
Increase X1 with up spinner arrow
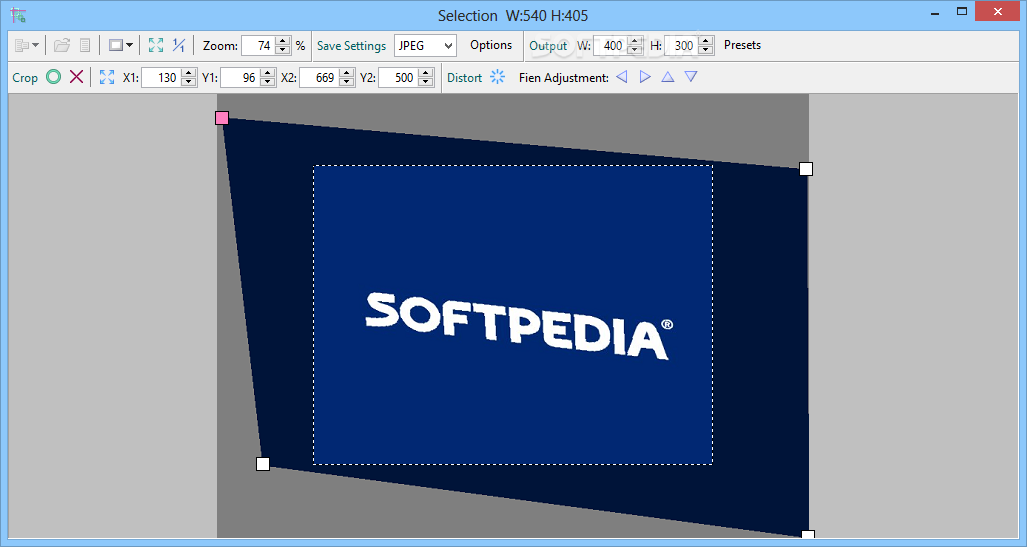click(x=189, y=73)
